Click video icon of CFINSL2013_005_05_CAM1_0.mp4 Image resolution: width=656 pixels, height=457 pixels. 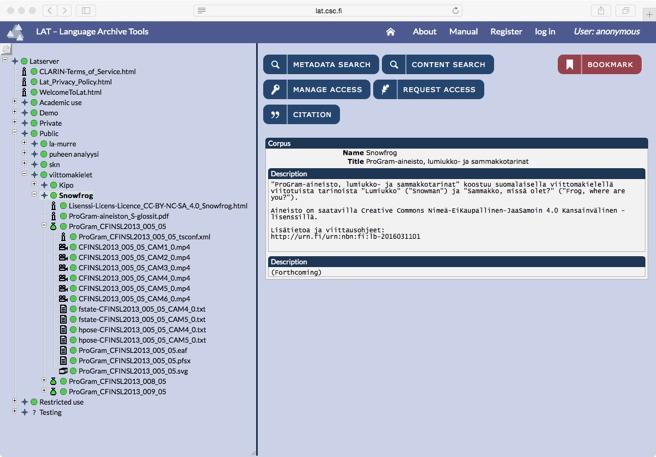pos(63,247)
